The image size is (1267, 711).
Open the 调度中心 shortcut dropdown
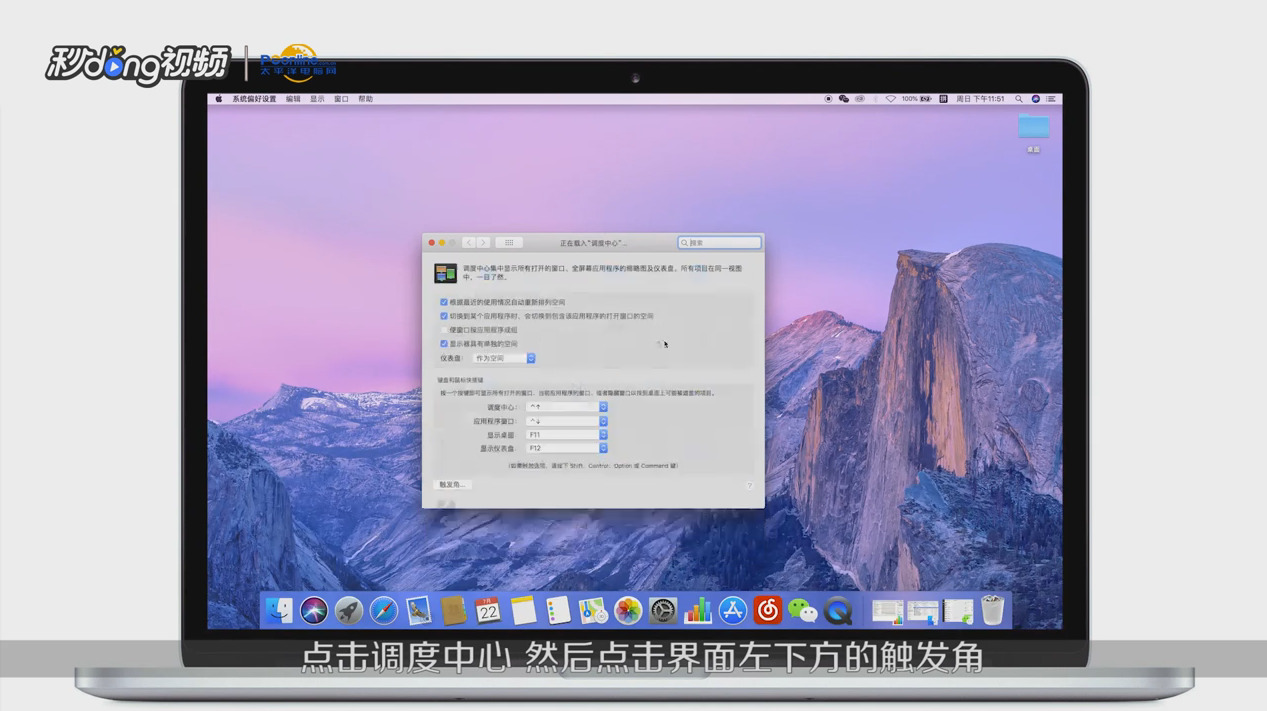(567, 407)
